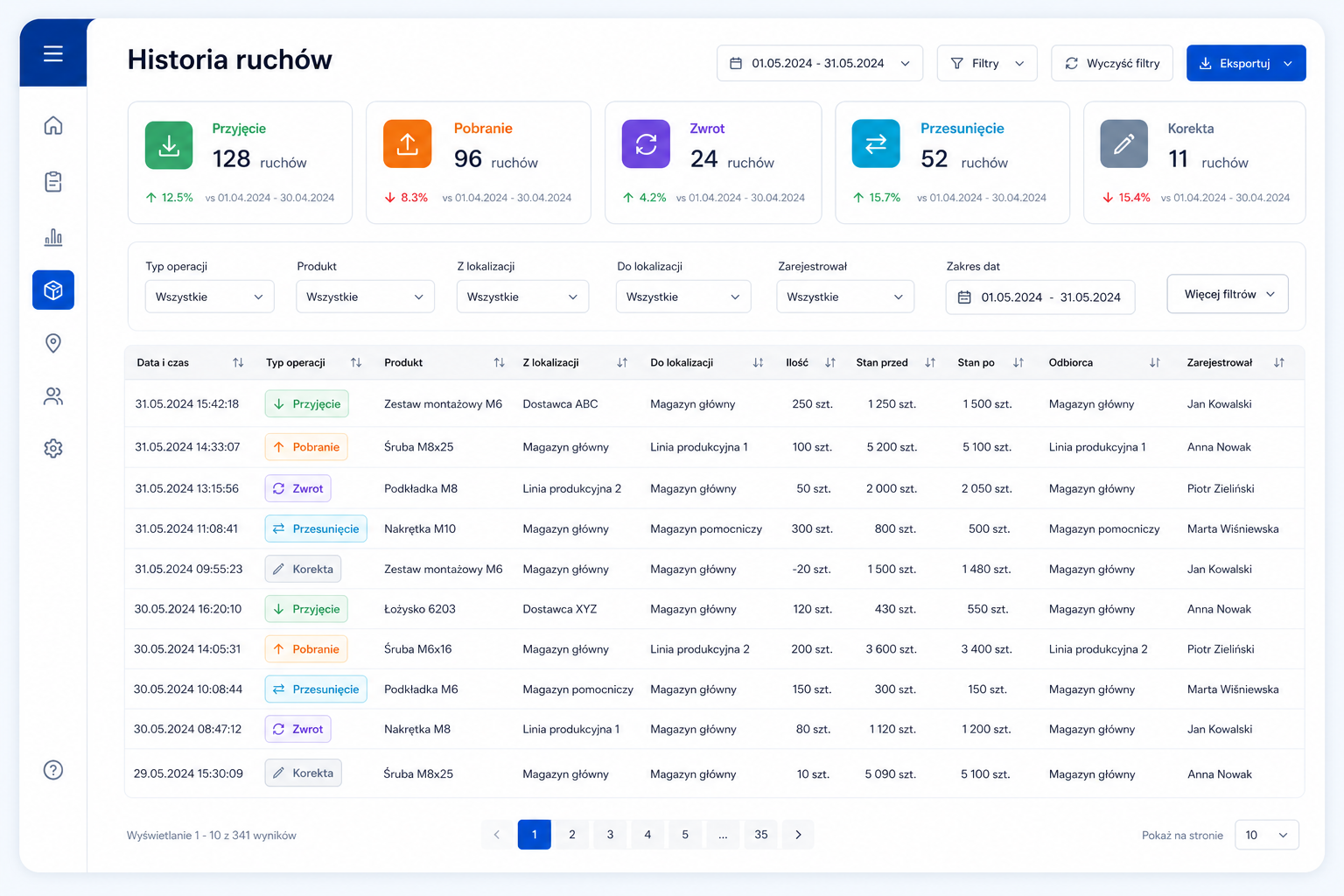
Task: Sort by Data i czas column
Action: click(x=238, y=362)
